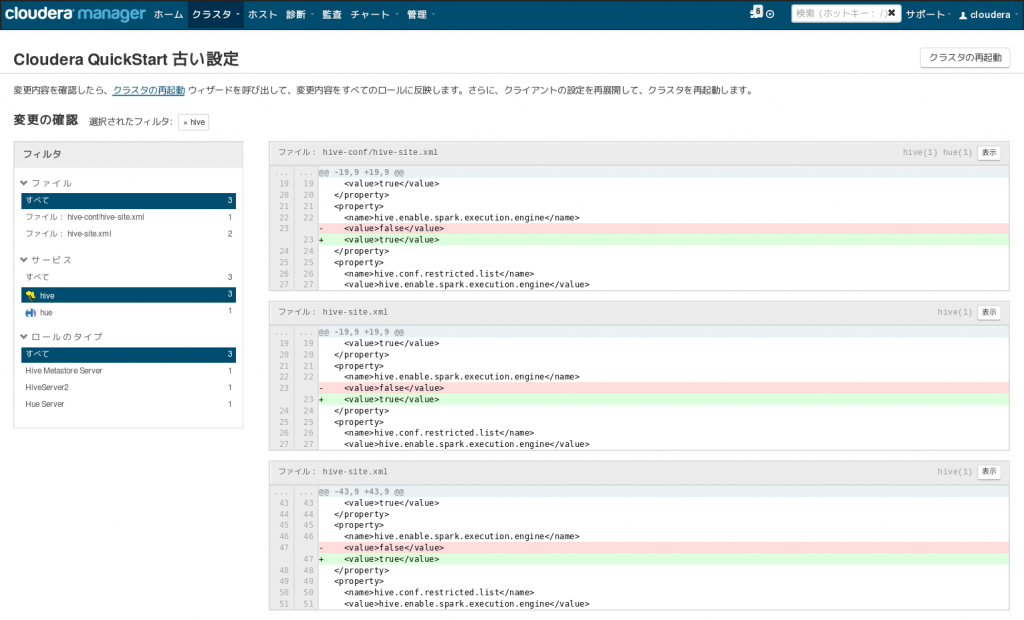Filter by the hive service icon row
This screenshot has width=1024, height=620.
pos(128,295)
